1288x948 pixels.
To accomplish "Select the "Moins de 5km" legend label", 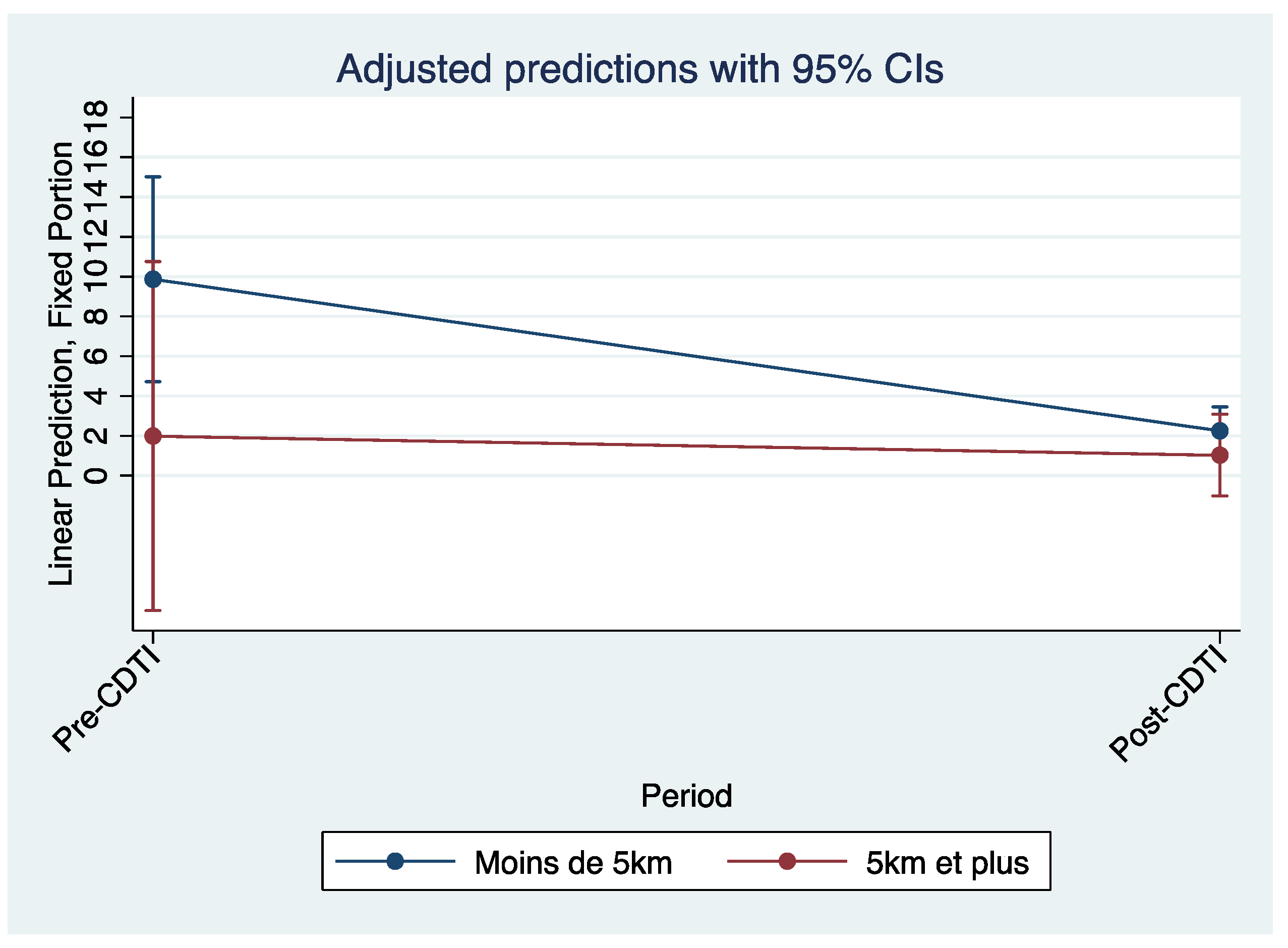I will [x=573, y=863].
